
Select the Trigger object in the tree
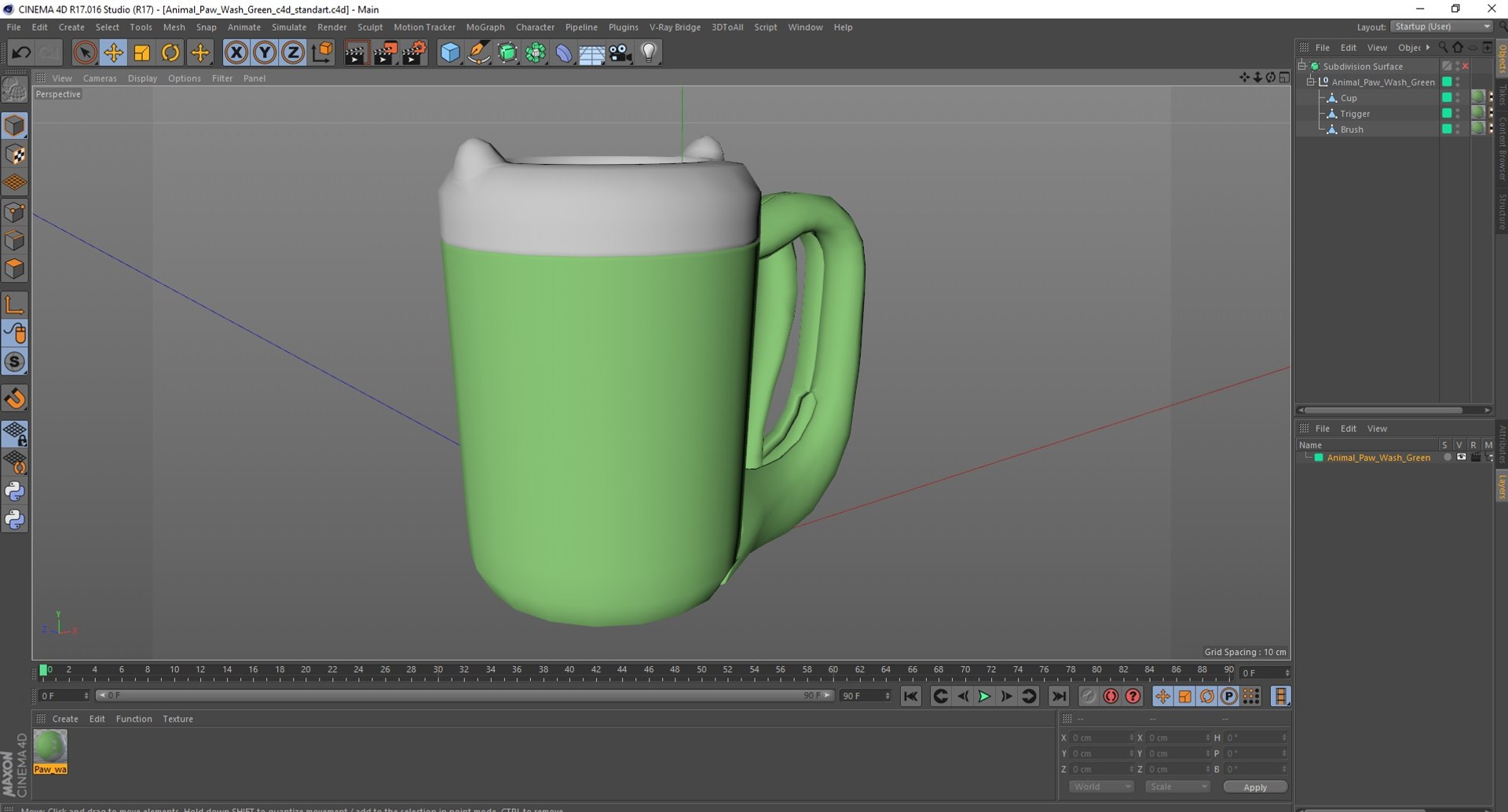tap(1355, 114)
